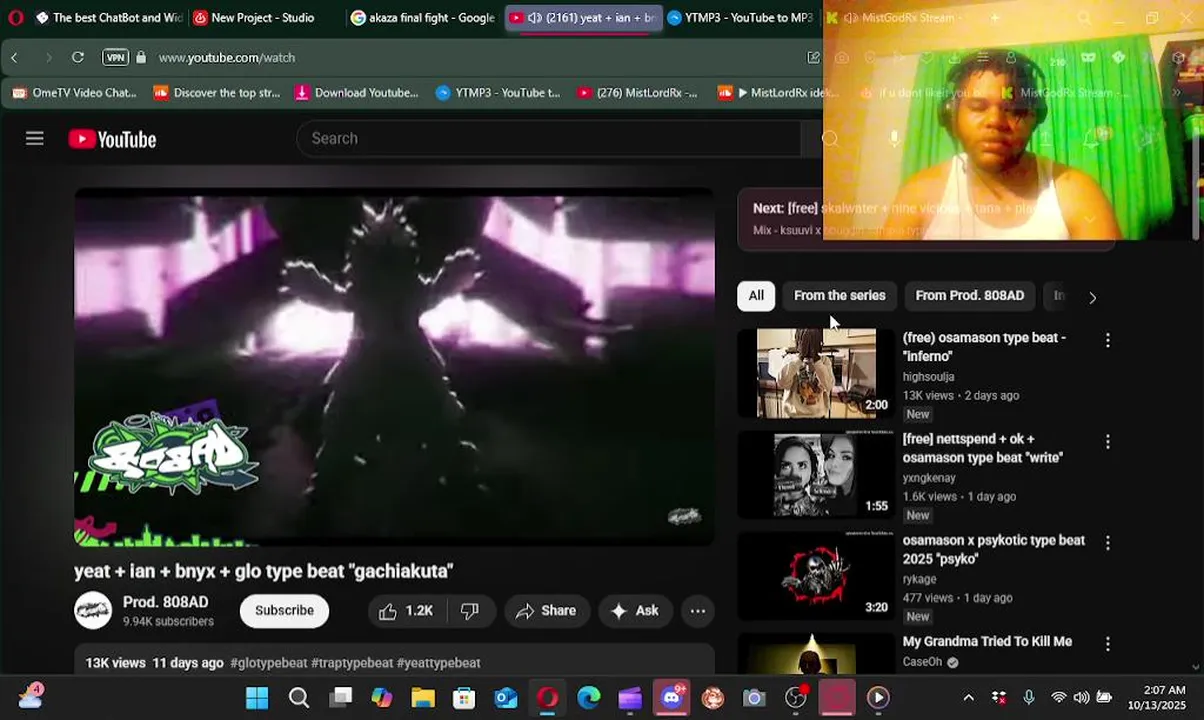Subscribe to Prod. 808AD

click(x=284, y=611)
